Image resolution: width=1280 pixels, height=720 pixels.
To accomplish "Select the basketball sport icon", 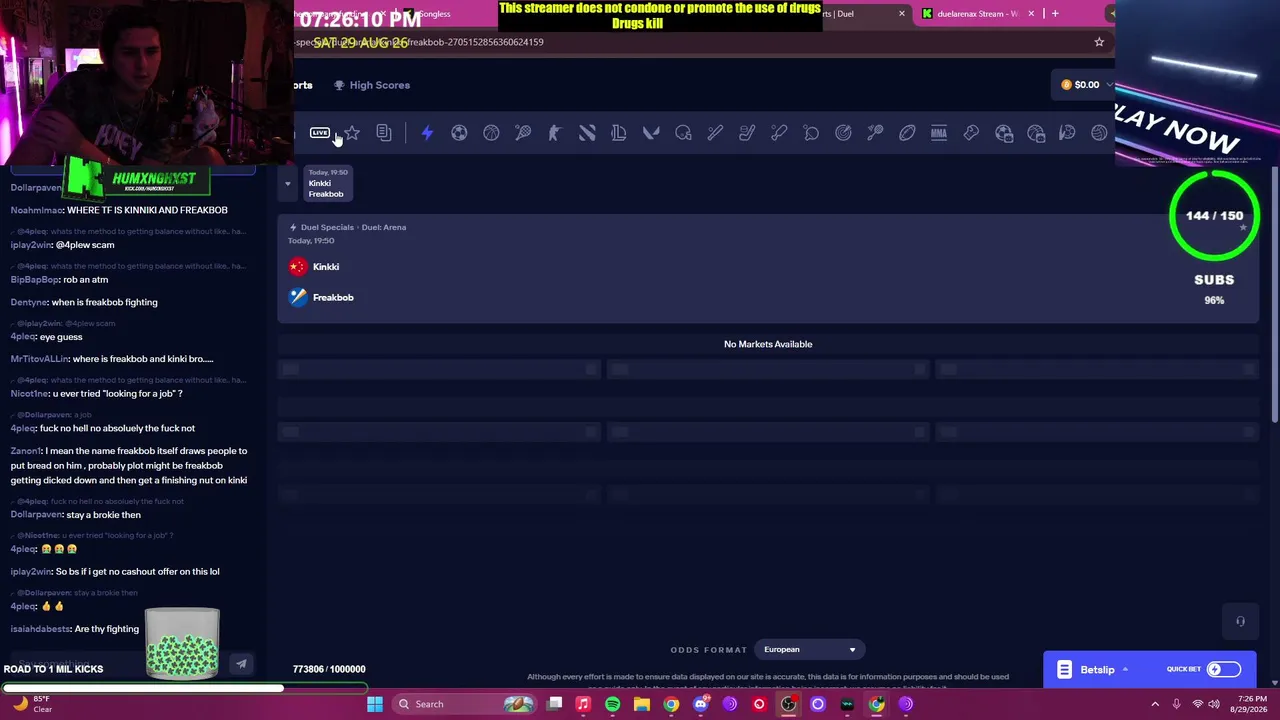I will pyautogui.click(x=491, y=133).
